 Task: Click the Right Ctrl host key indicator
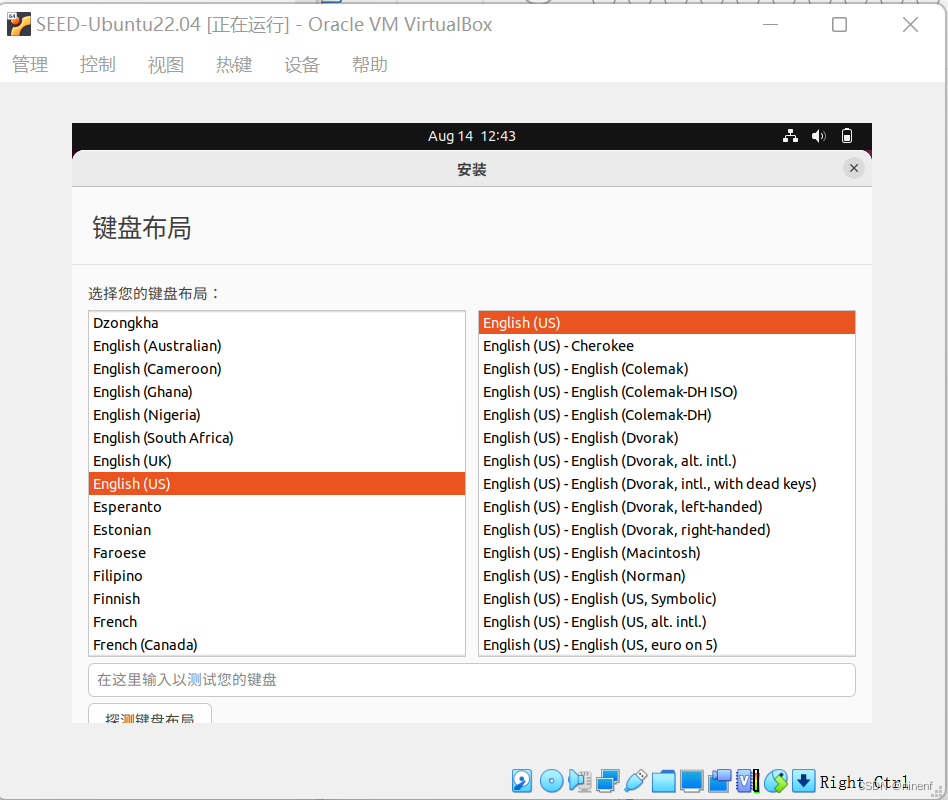[x=865, y=782]
